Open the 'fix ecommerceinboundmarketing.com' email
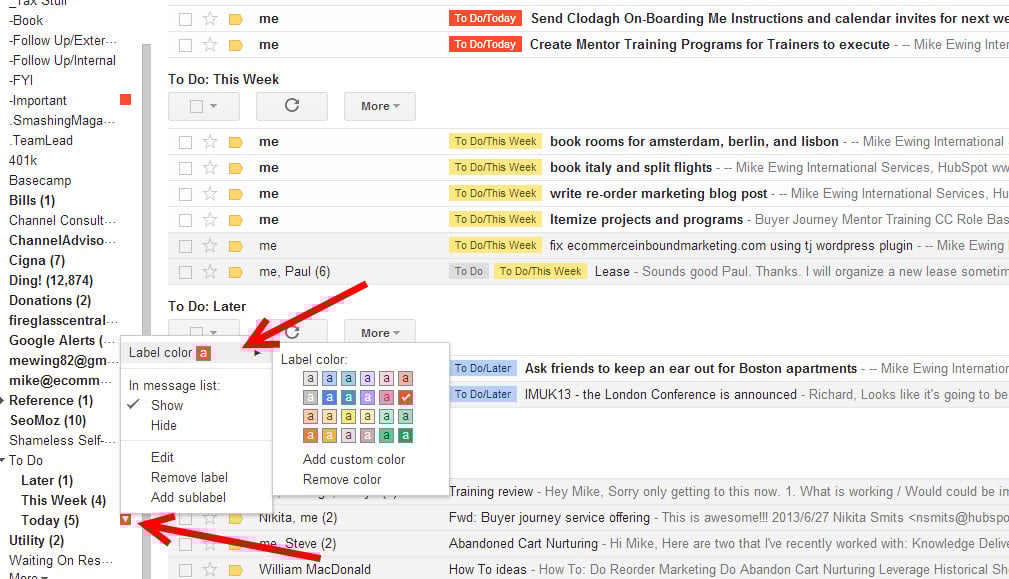Viewport: 1009px width, 579px height. pyautogui.click(x=730, y=246)
